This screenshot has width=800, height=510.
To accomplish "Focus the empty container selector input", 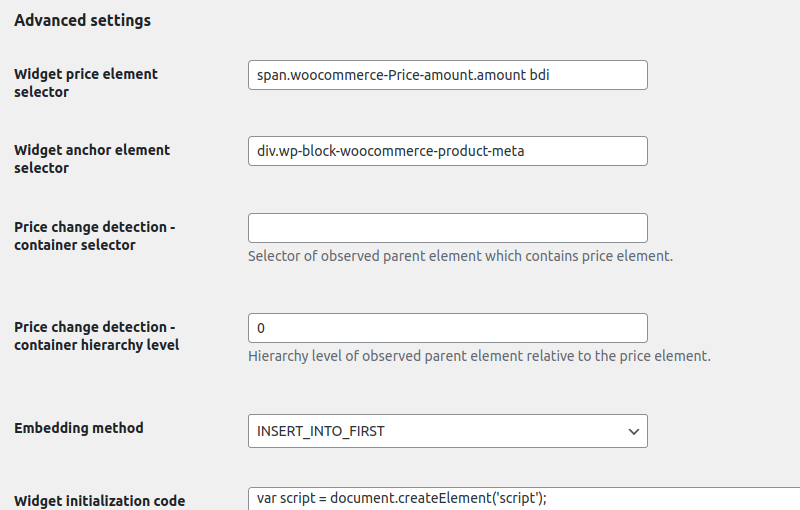I will tap(447, 228).
